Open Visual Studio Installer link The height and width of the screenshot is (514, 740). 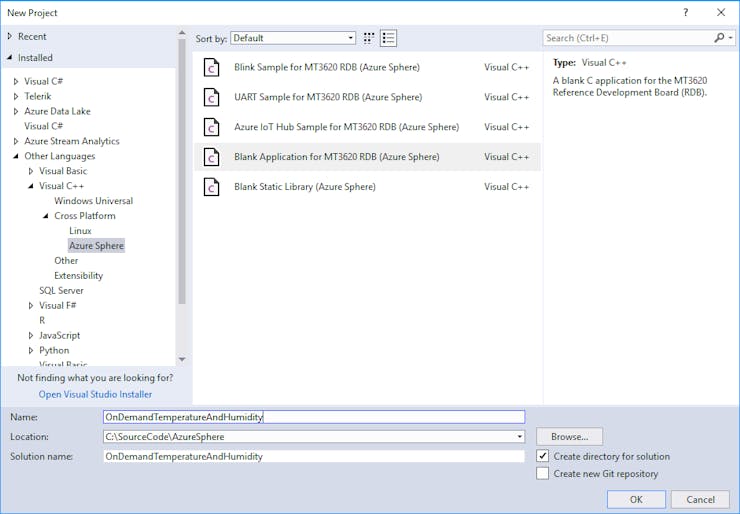[x=95, y=394]
